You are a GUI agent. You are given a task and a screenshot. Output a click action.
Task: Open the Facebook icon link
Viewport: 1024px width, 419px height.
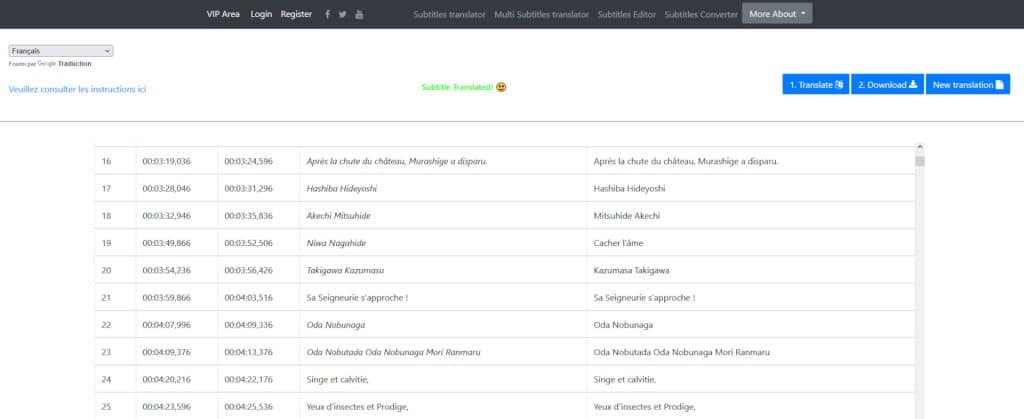(x=327, y=14)
